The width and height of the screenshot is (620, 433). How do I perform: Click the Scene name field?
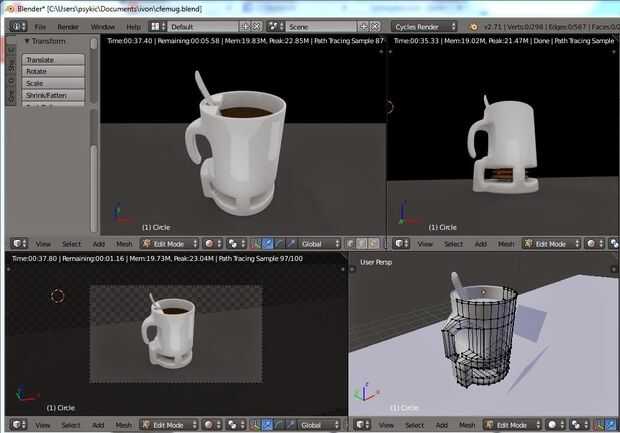[x=321, y=27]
